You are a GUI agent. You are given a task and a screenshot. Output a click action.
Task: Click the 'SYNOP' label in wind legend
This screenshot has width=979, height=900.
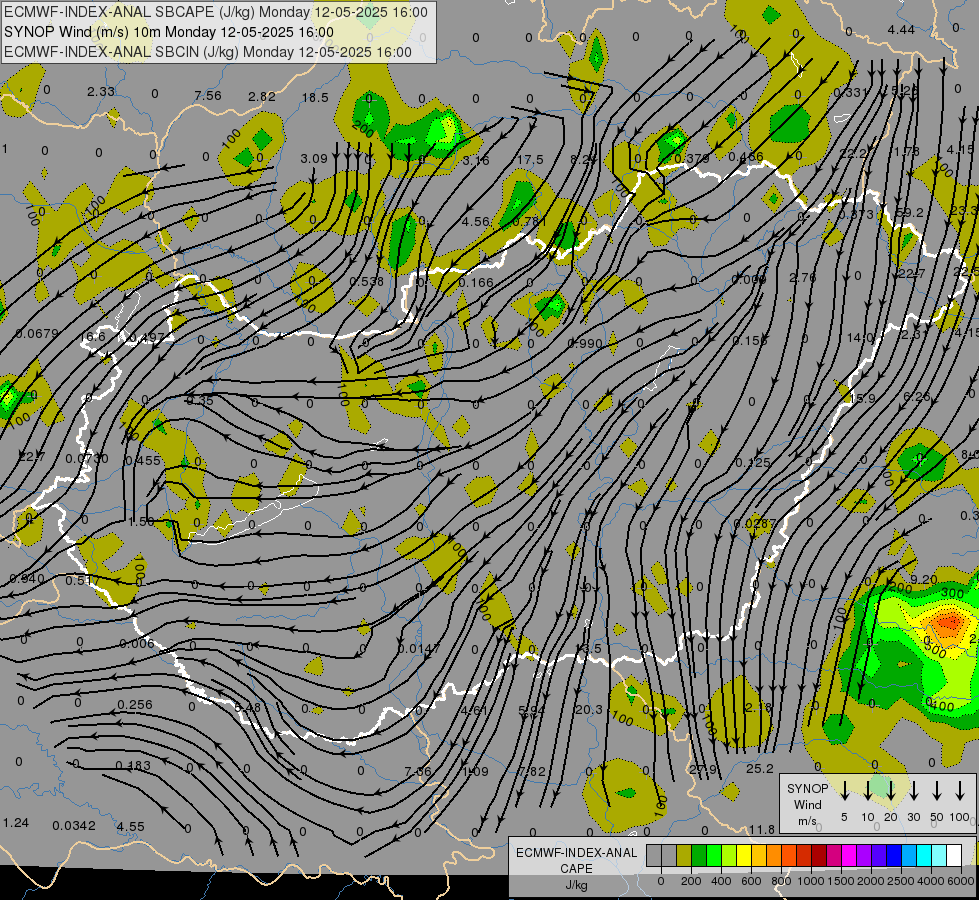(x=807, y=788)
